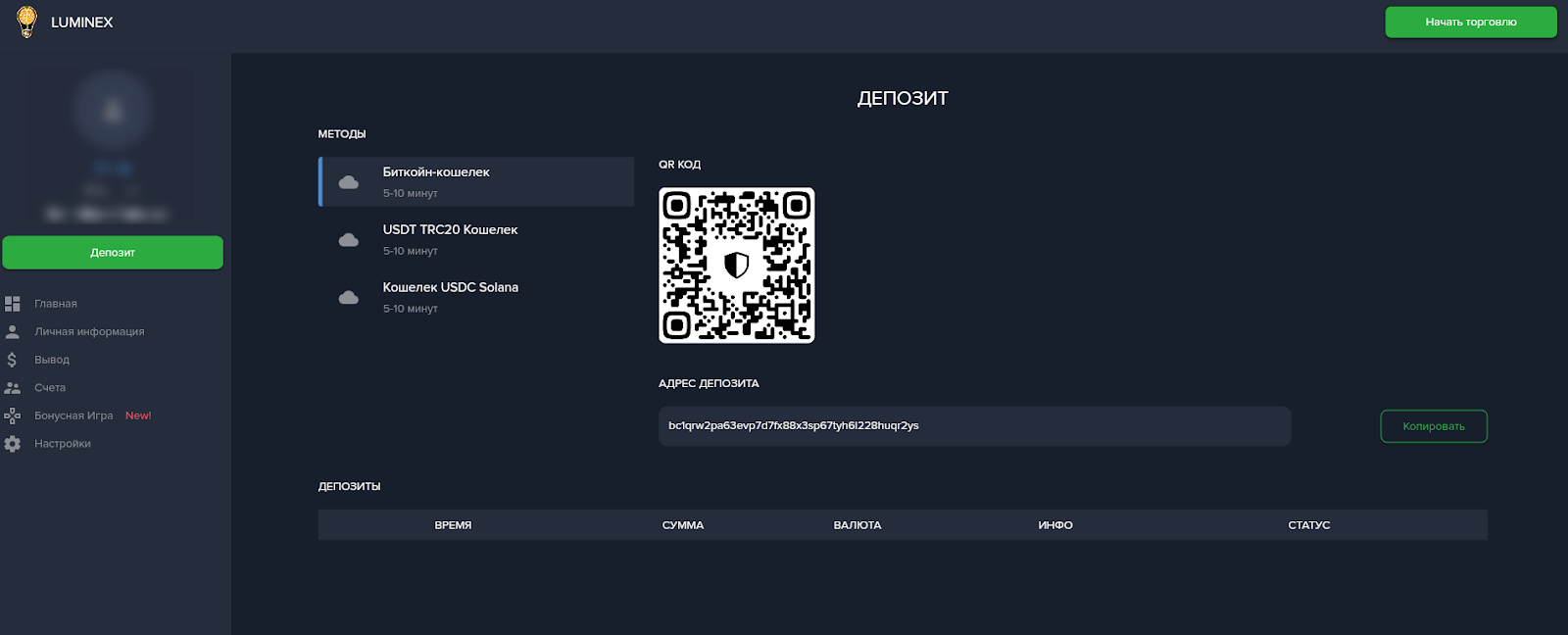
Task: Click the Luminex lightbulb logo icon
Action: coord(26,22)
